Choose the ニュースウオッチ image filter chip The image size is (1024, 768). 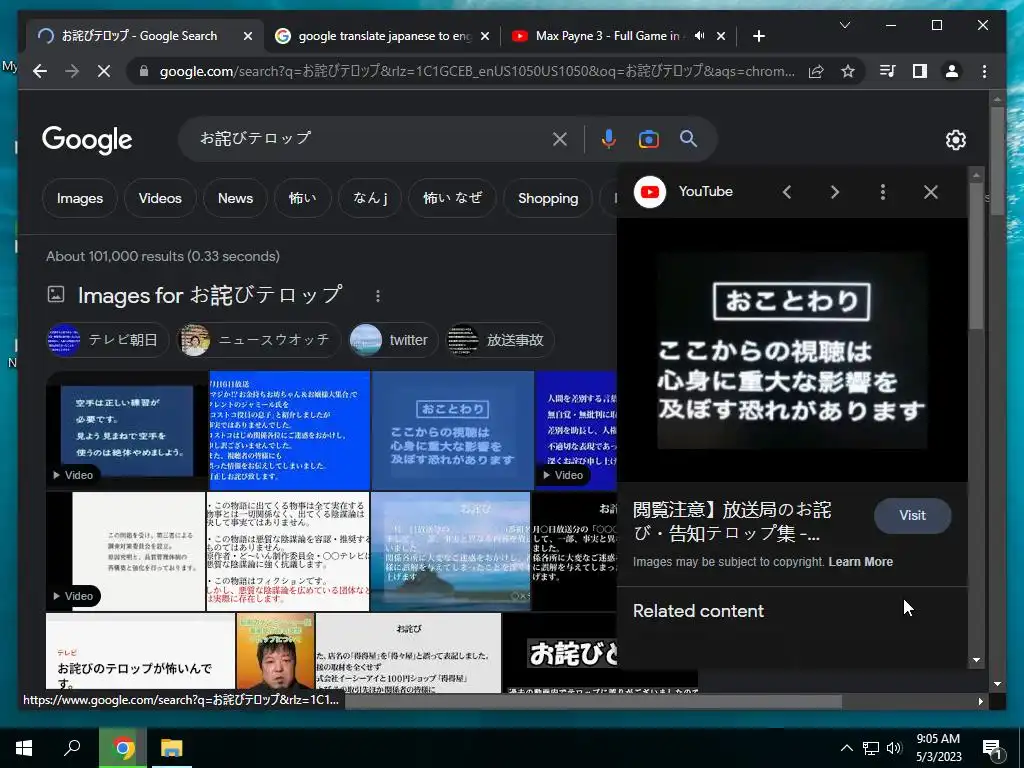pos(259,340)
